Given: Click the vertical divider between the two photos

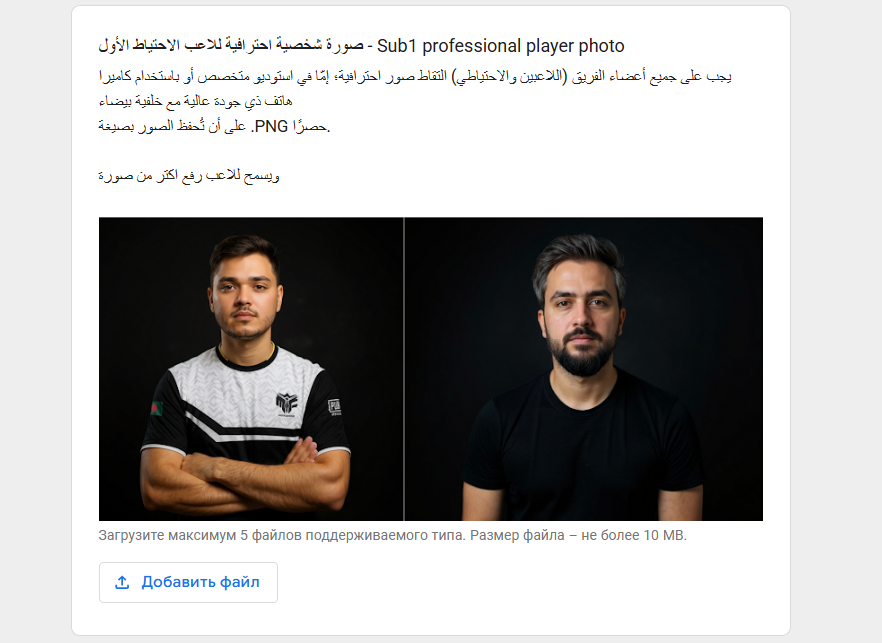Looking at the screenshot, I should [404, 369].
